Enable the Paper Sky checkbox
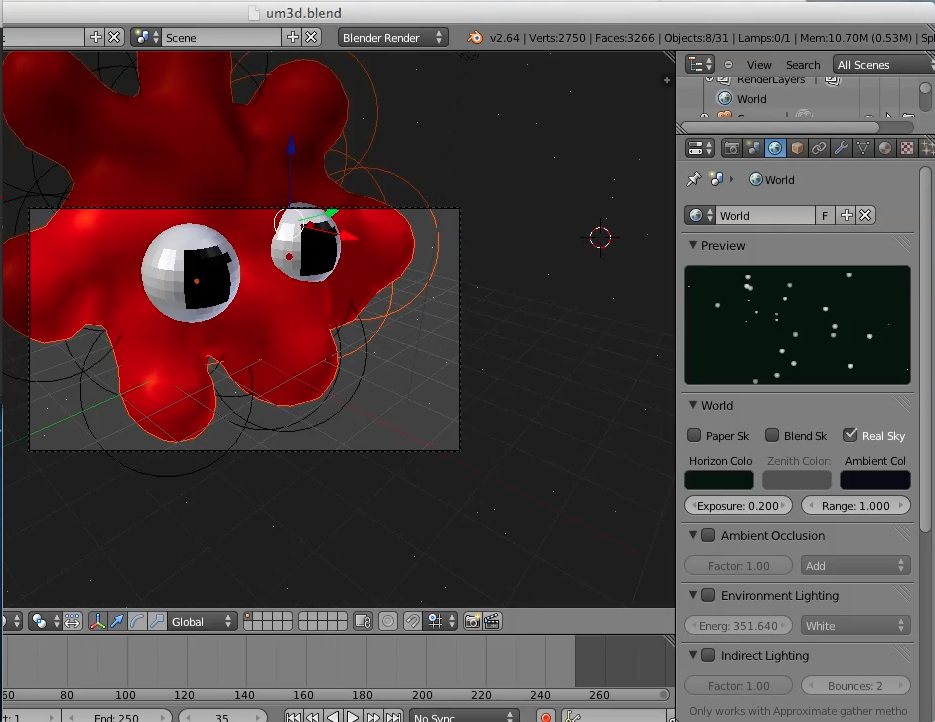This screenshot has width=935, height=722. tap(694, 435)
